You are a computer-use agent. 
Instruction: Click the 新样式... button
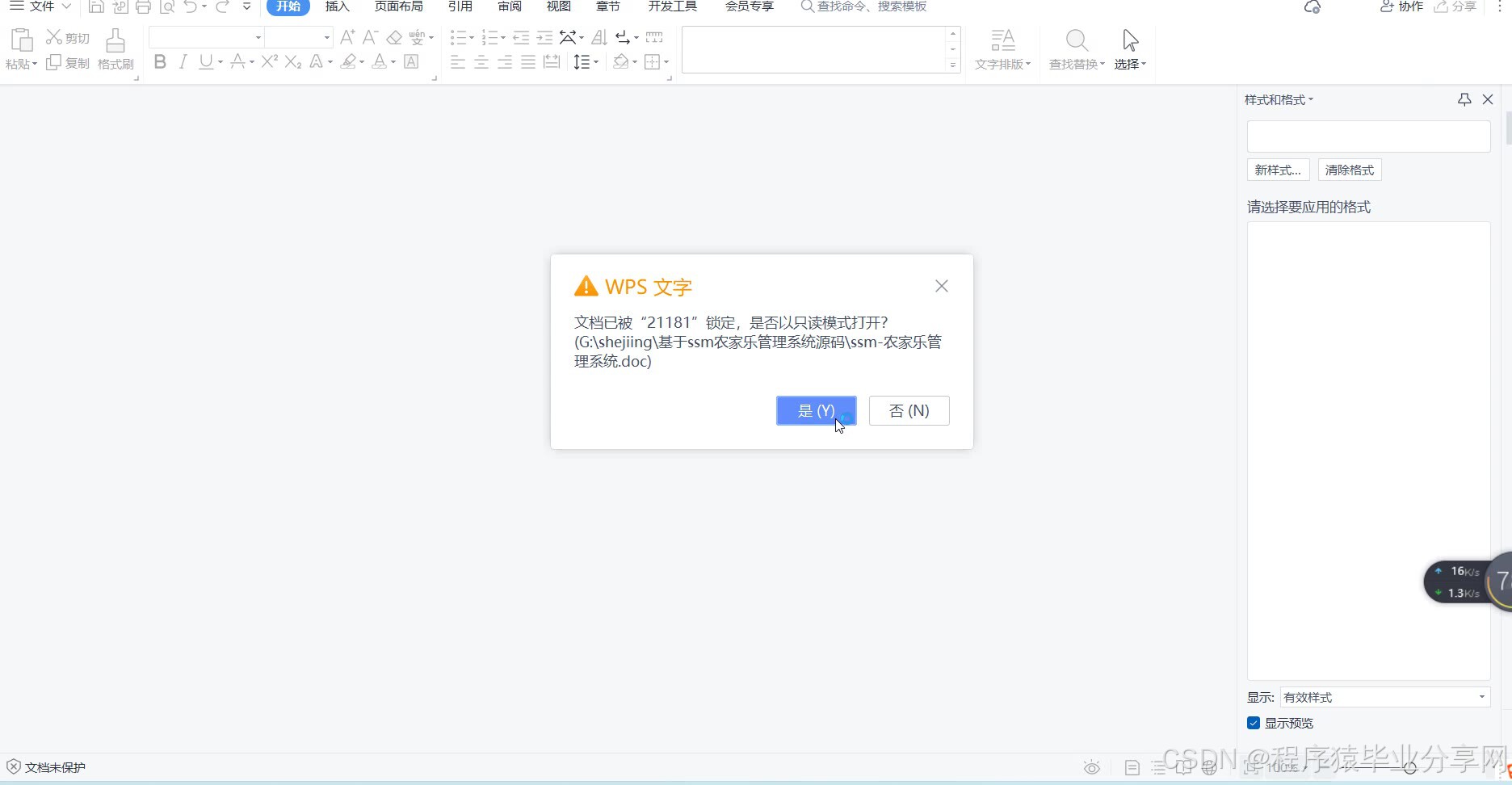coord(1279,170)
